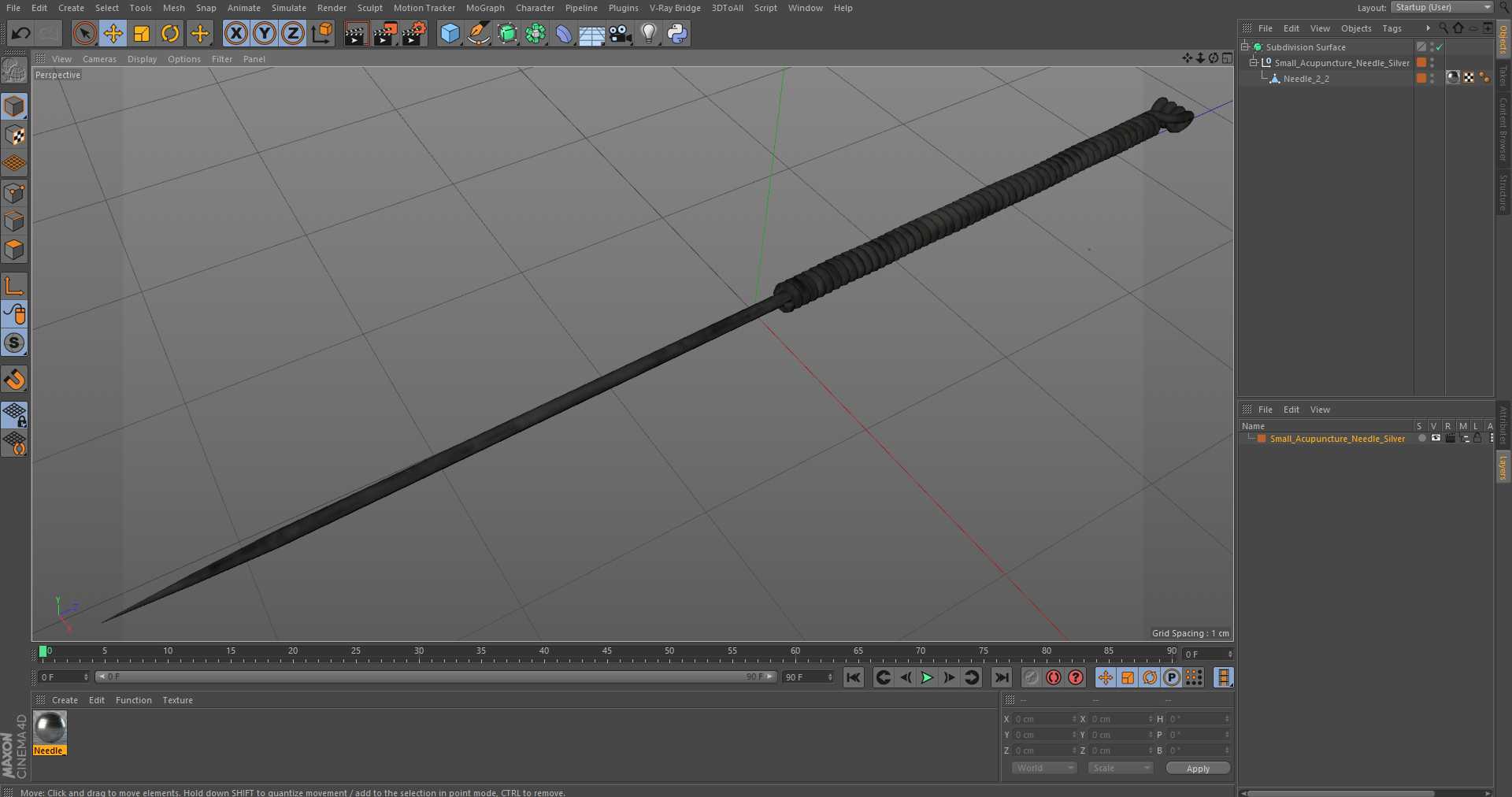Viewport: 1512px width, 797px height.
Task: Open the Spline pen tool
Action: (x=478, y=33)
